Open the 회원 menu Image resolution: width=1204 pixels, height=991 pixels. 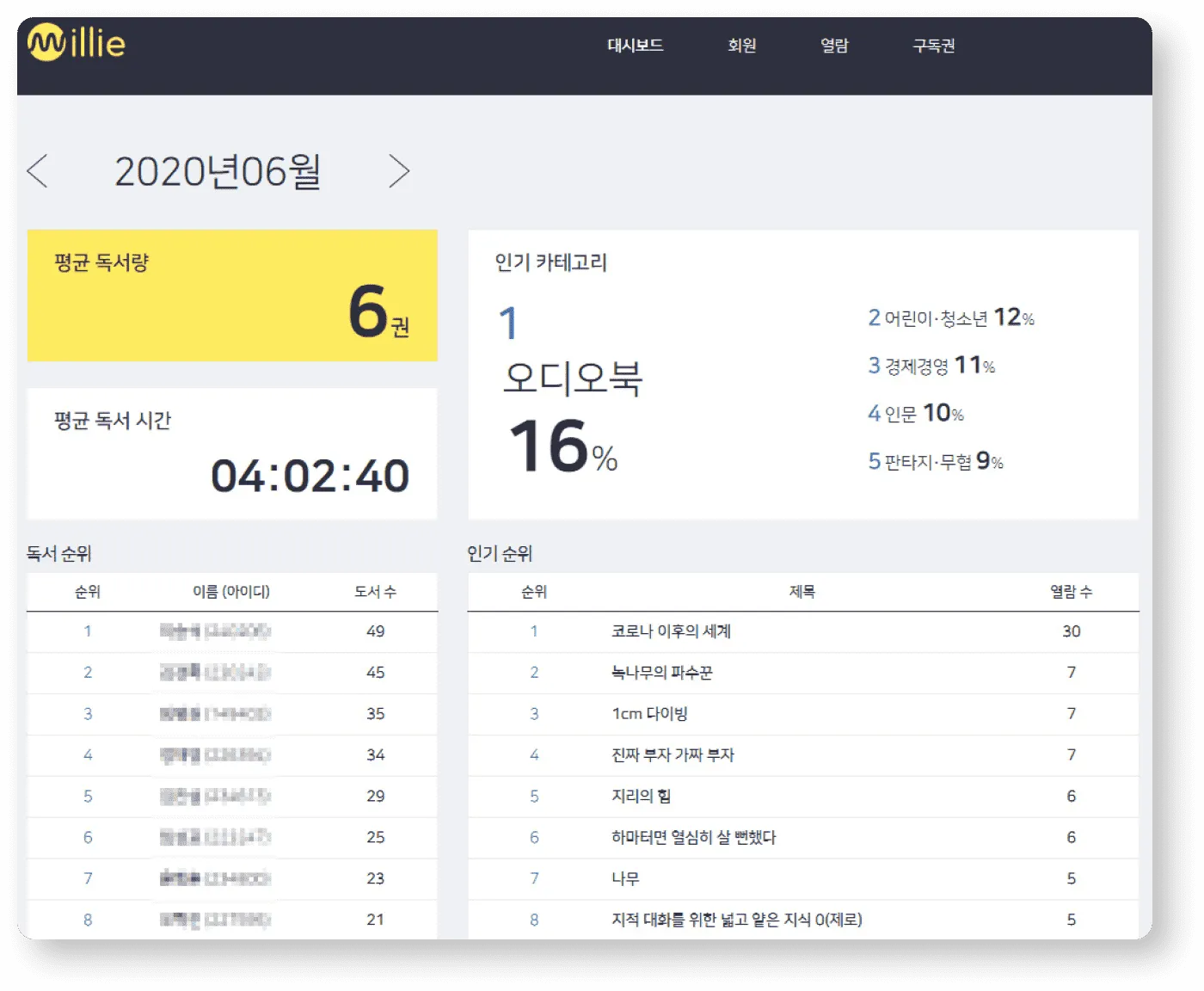tap(741, 46)
